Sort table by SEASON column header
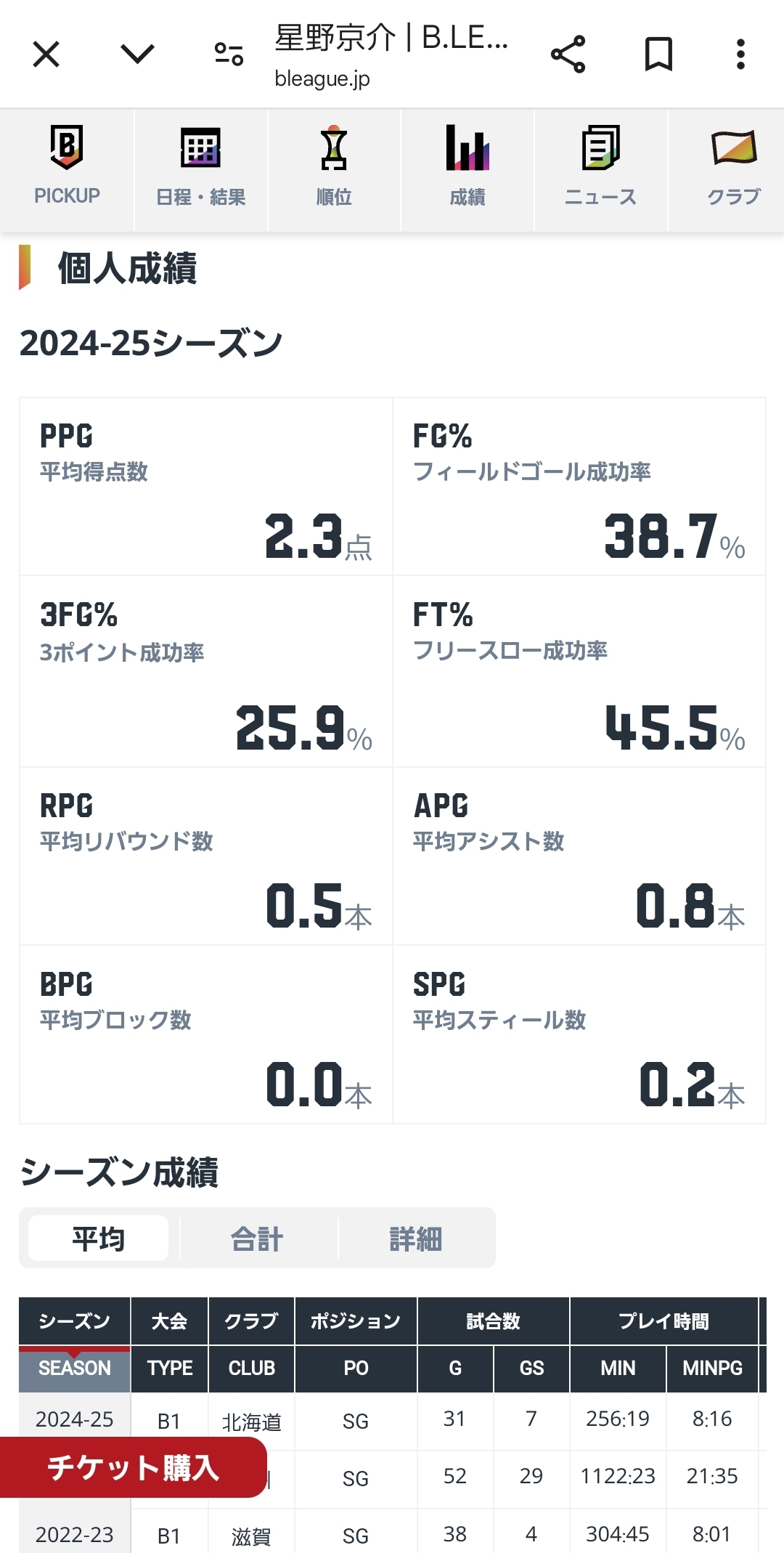 (74, 1368)
